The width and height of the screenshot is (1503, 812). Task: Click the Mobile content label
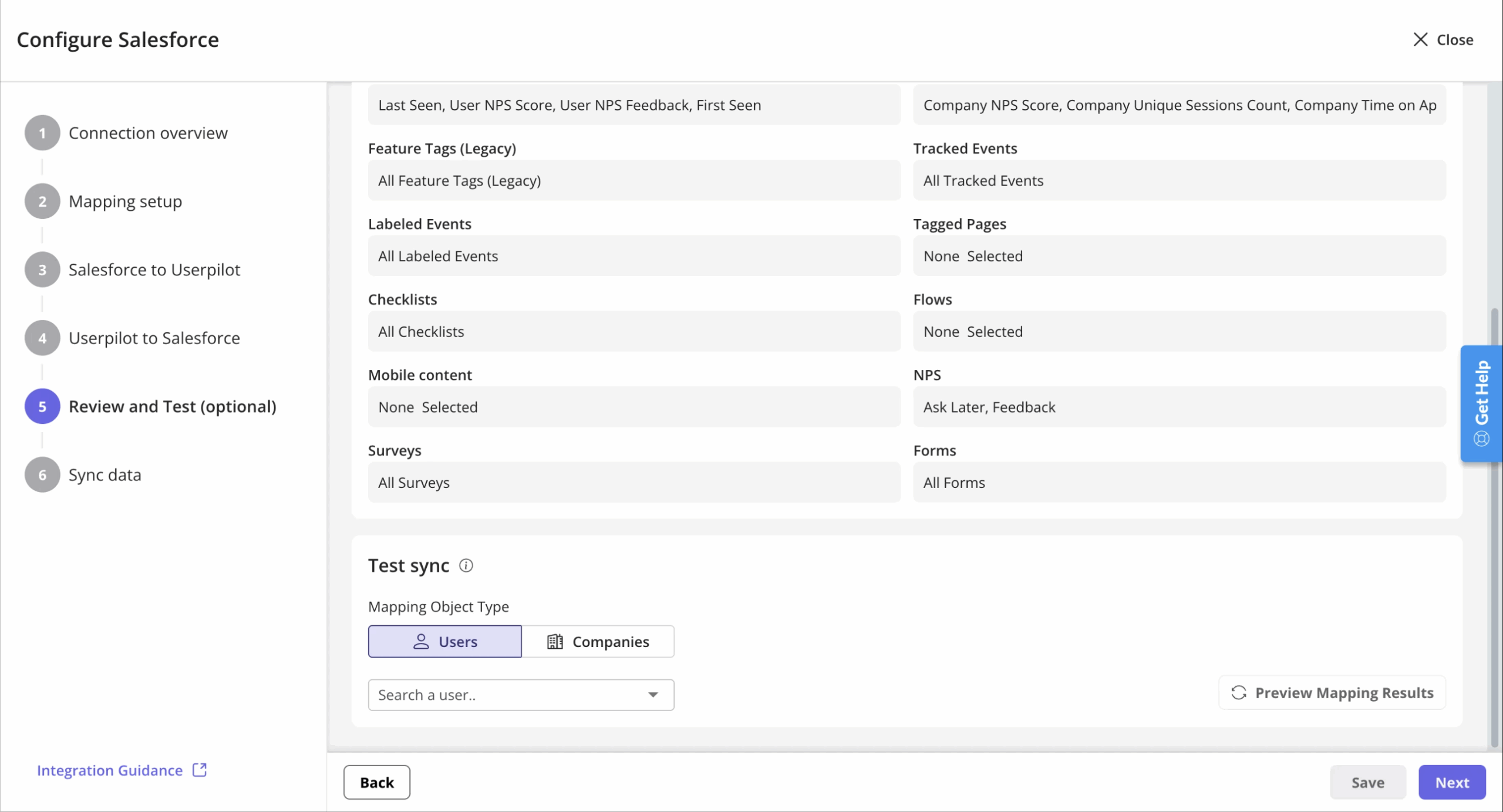(420, 375)
